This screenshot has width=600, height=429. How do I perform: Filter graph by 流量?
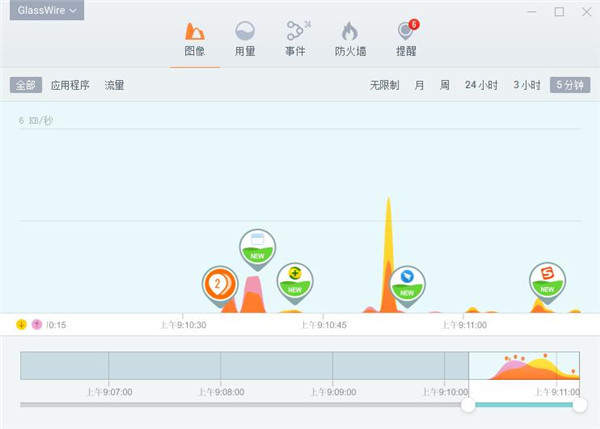point(114,86)
